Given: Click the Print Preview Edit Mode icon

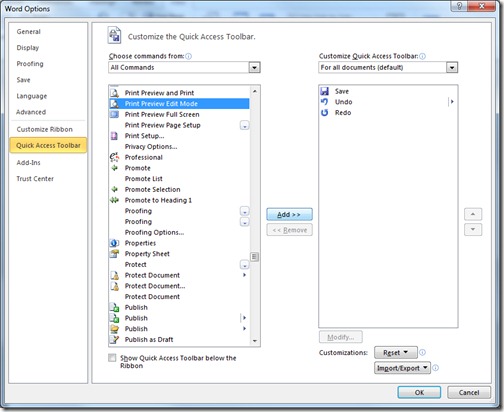Looking at the screenshot, I should (114, 104).
